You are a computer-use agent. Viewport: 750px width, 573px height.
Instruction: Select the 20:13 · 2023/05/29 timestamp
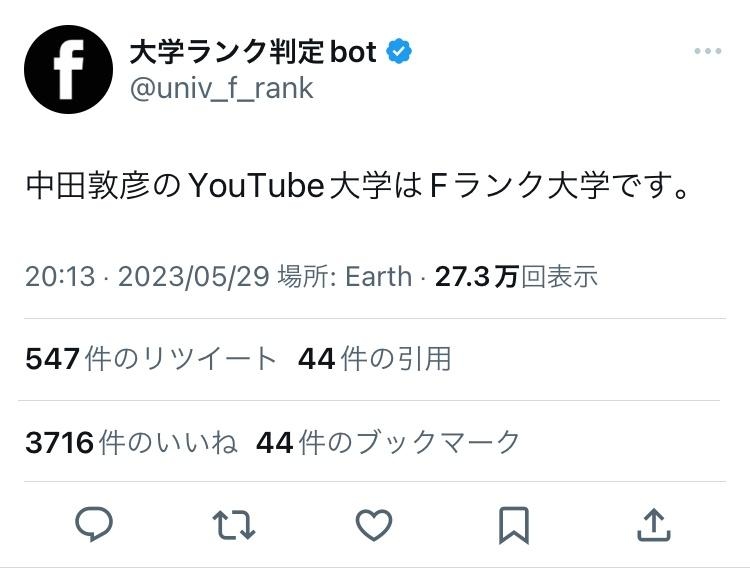pyautogui.click(x=147, y=276)
